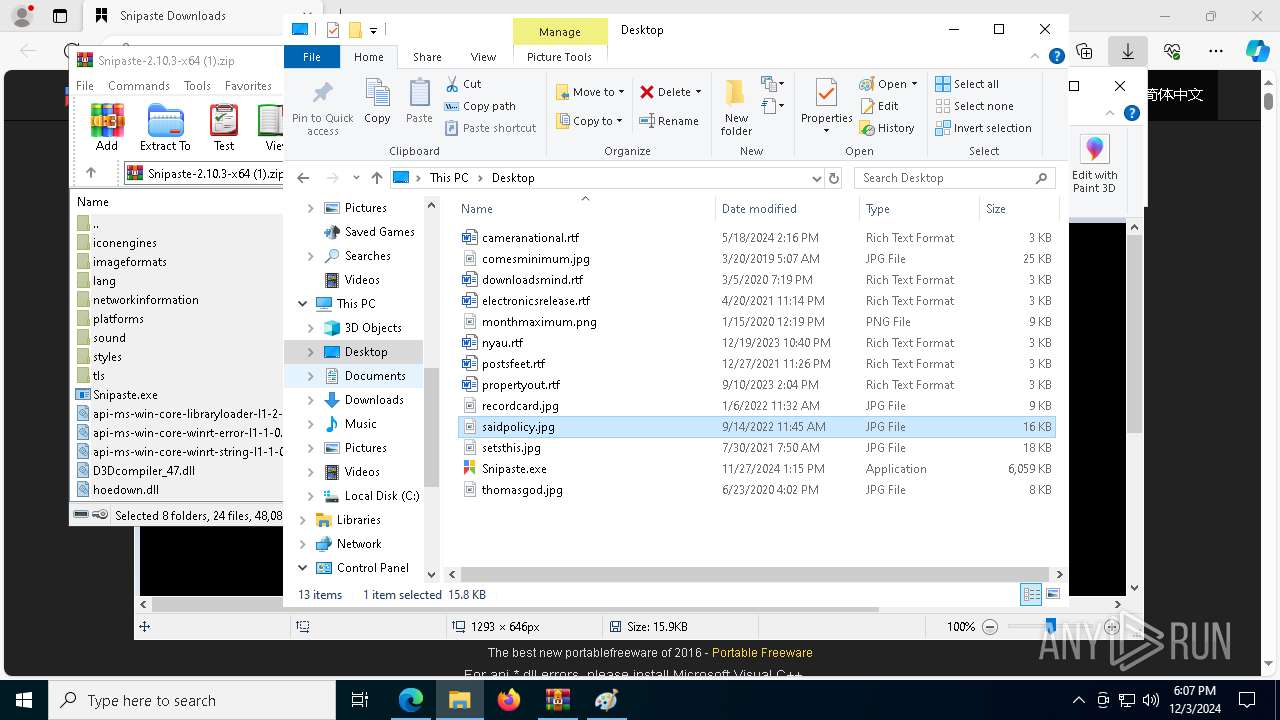Click Copy path in ribbon

click(x=480, y=106)
